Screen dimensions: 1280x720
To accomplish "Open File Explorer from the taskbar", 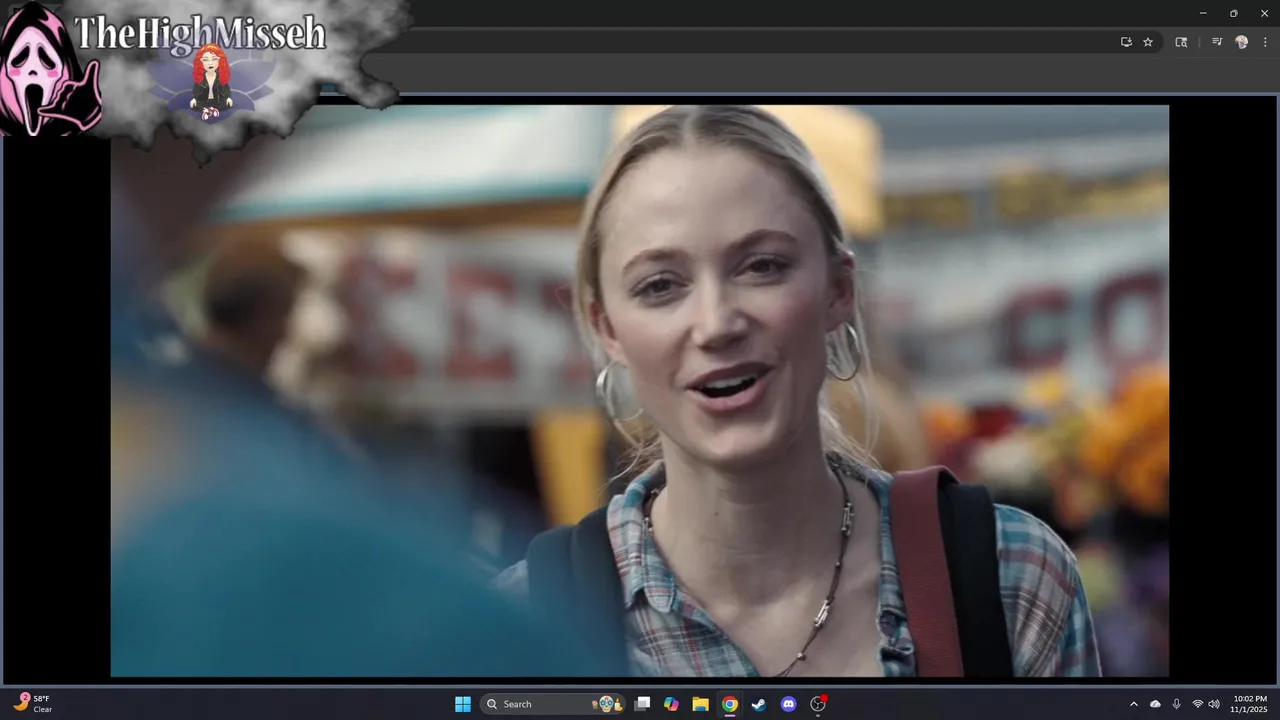I will tap(701, 704).
